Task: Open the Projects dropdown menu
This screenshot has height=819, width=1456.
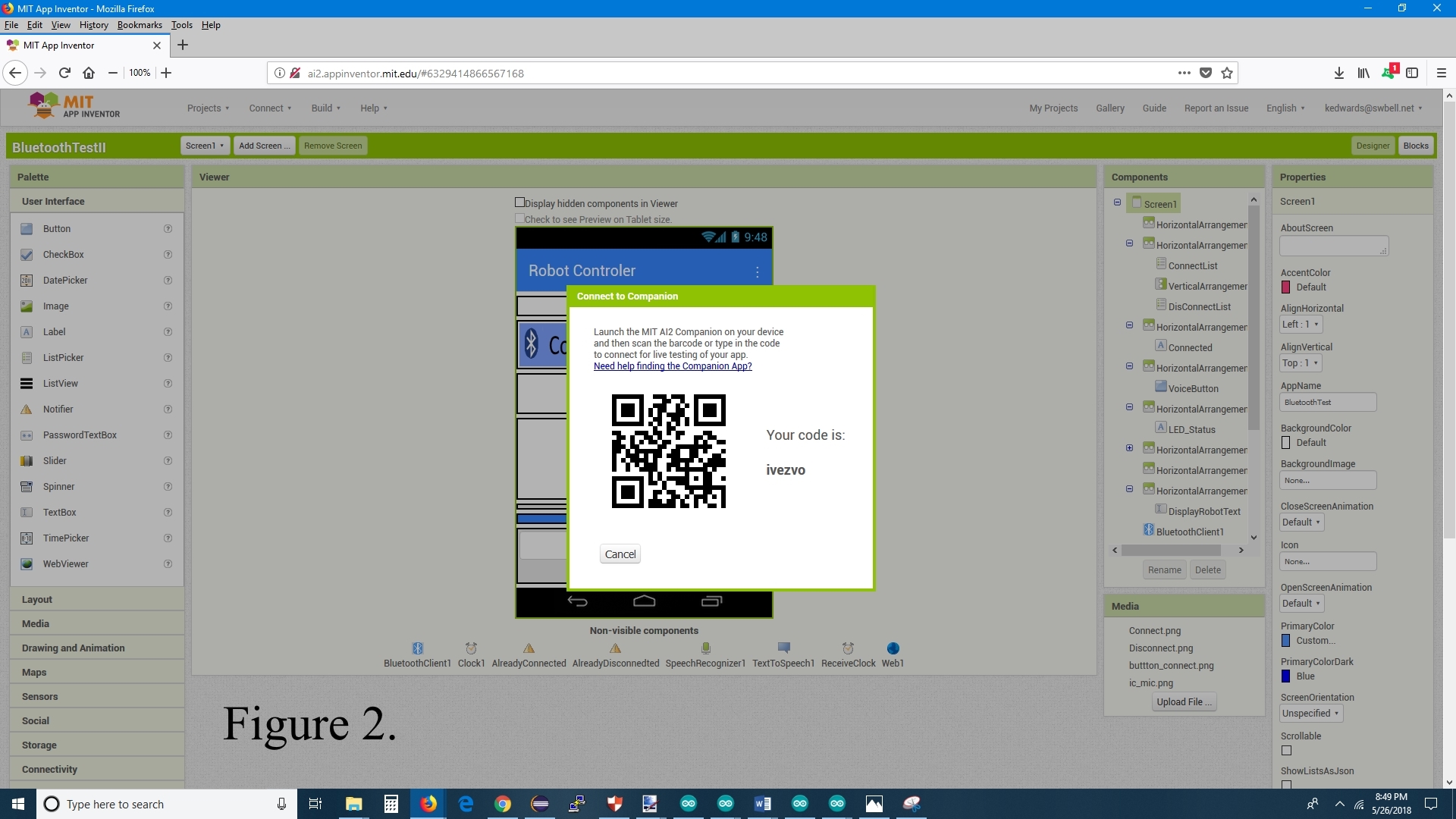Action: tap(208, 108)
